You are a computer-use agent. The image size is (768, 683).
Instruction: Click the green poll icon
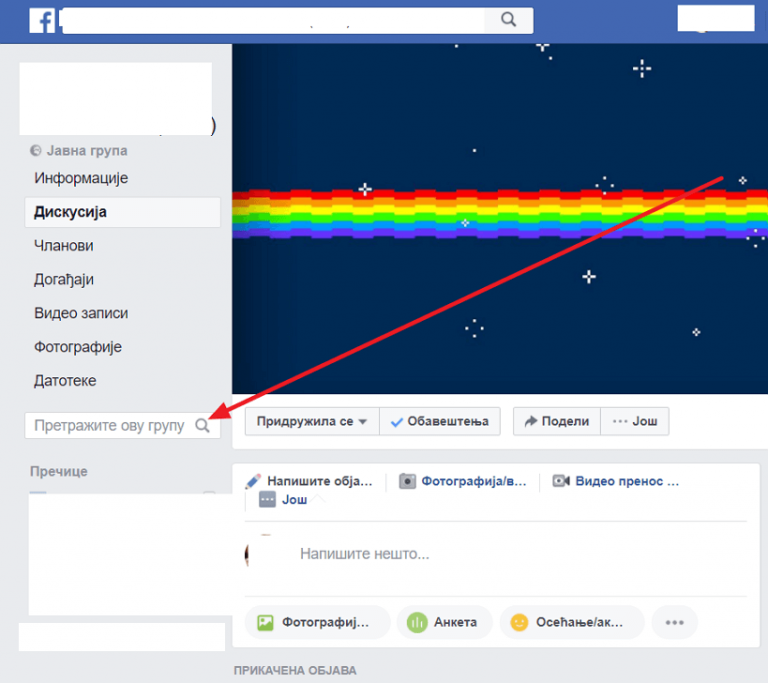[417, 622]
